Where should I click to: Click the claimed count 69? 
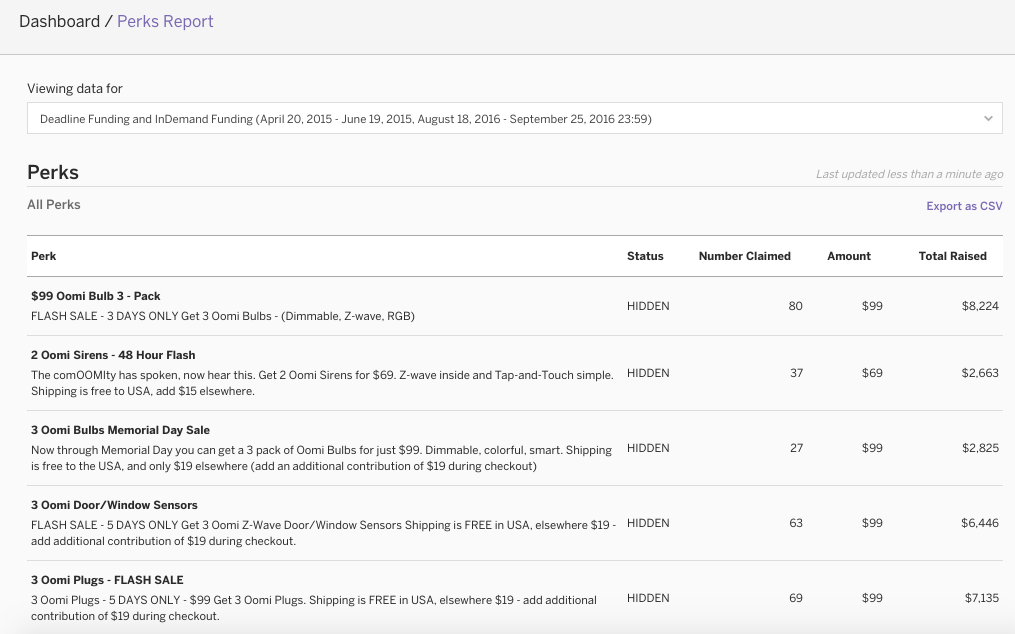click(x=796, y=598)
